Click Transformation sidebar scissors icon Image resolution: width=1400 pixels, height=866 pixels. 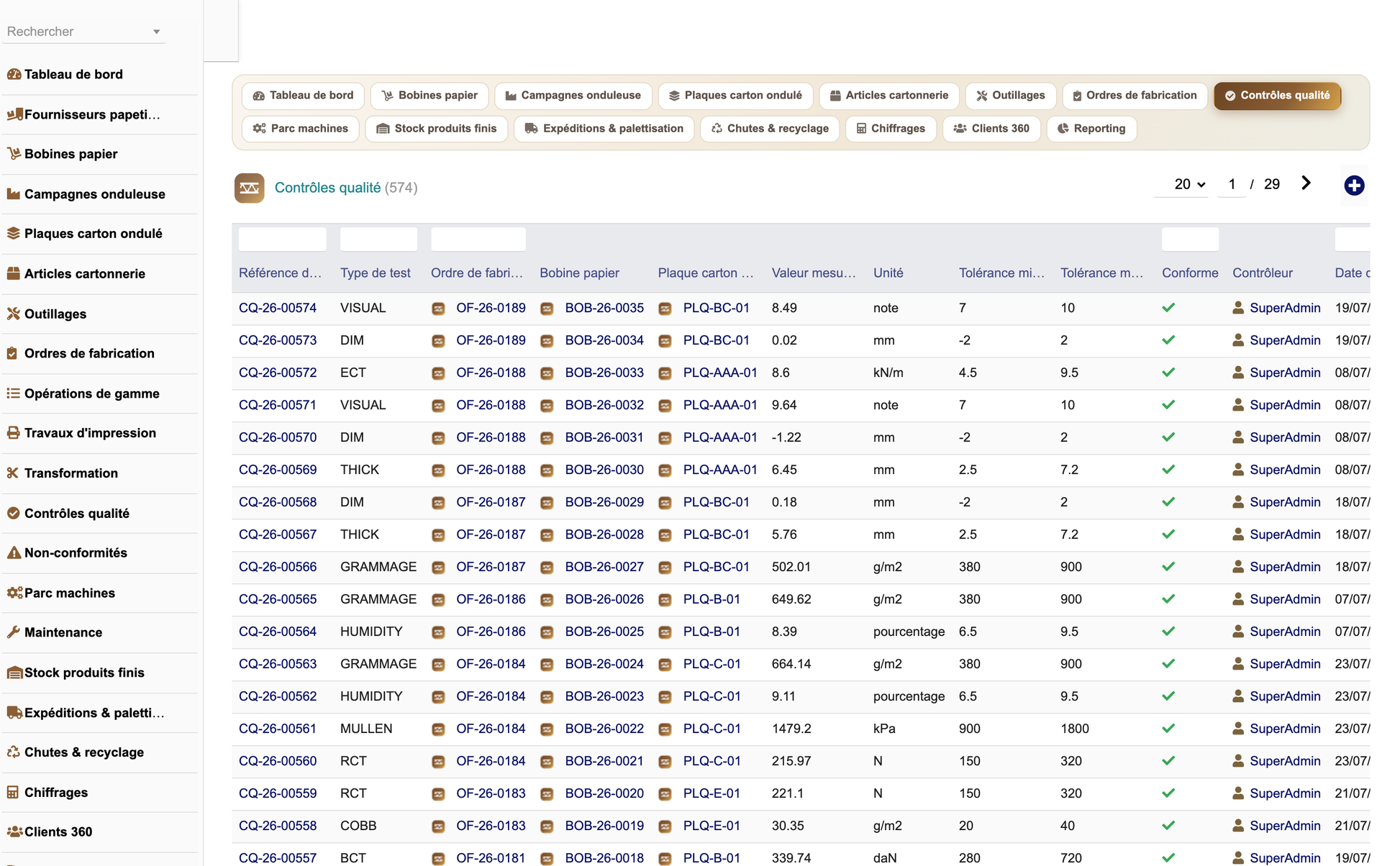12,473
